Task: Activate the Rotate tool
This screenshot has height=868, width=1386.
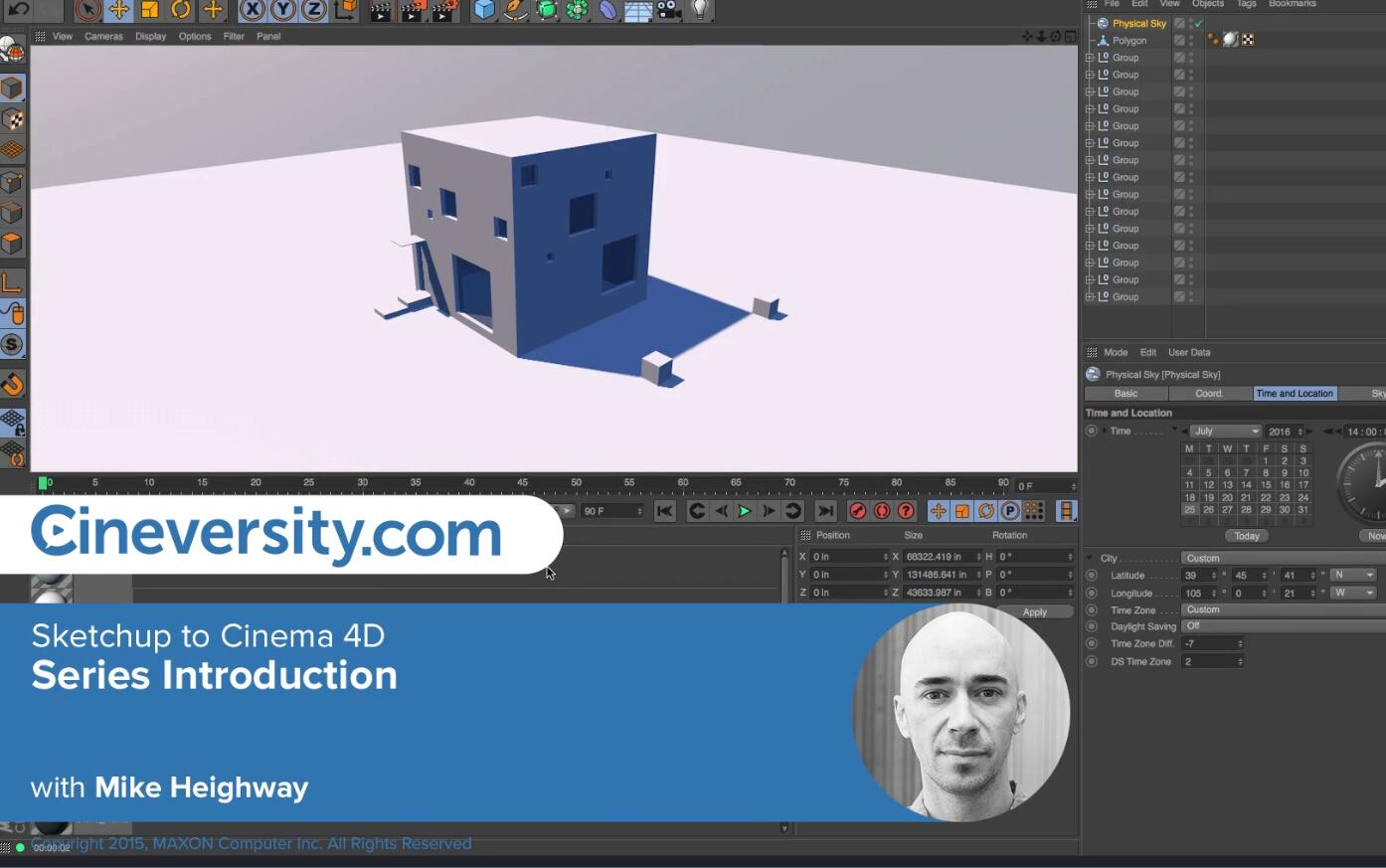Action: (181, 10)
